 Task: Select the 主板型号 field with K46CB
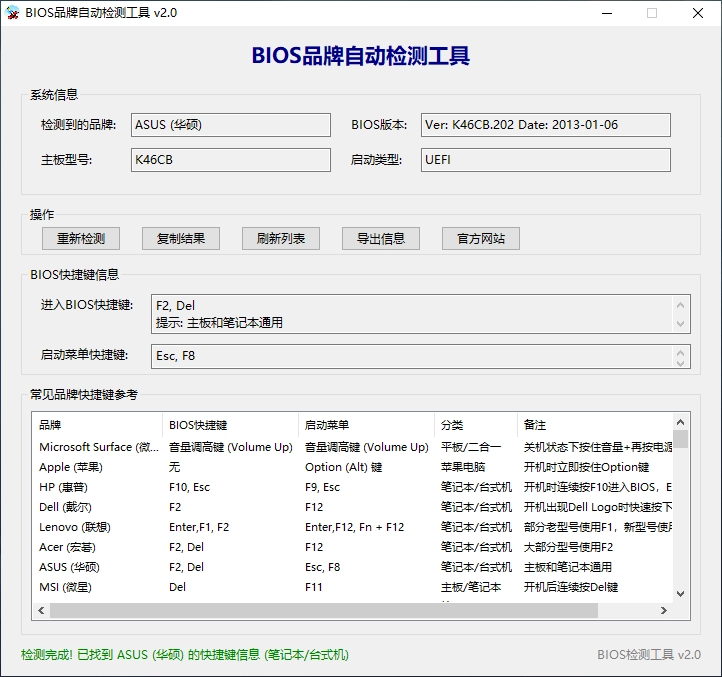click(x=231, y=160)
